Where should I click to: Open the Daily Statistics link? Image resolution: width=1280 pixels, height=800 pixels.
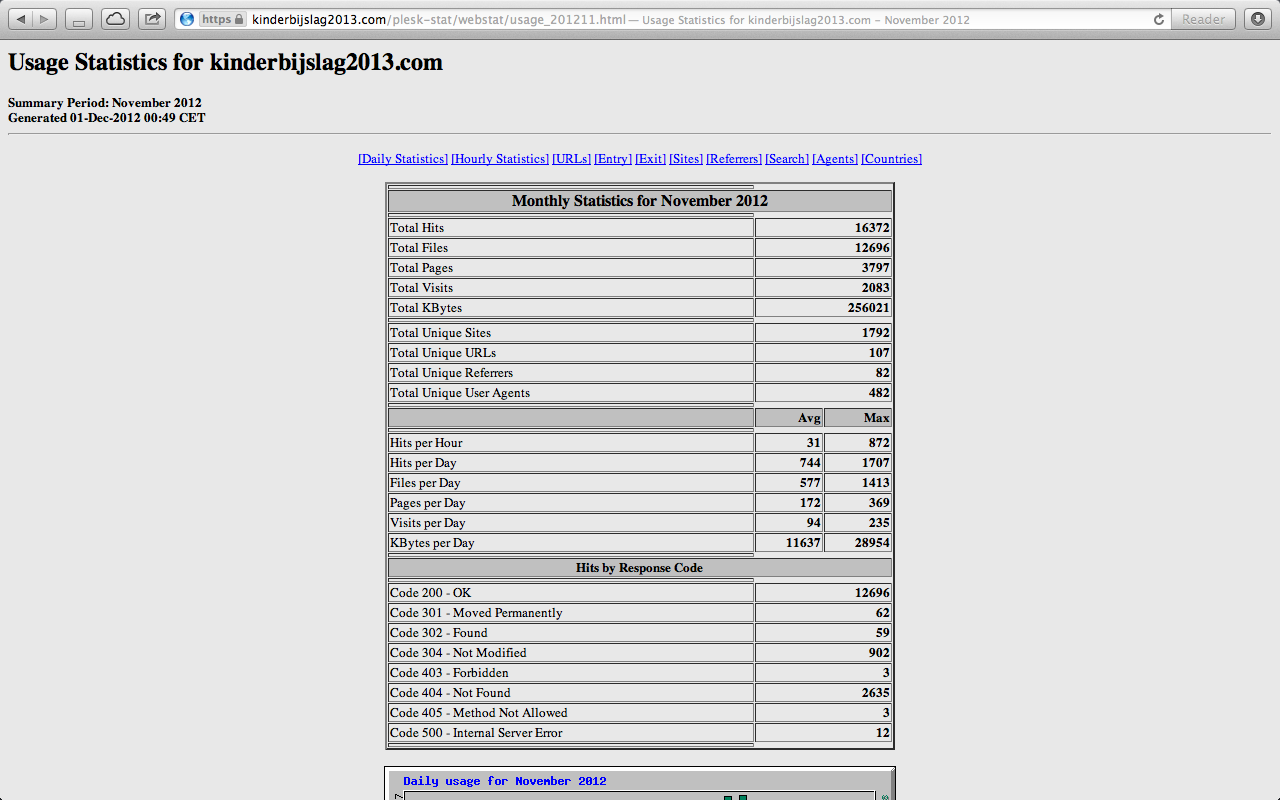coord(403,159)
